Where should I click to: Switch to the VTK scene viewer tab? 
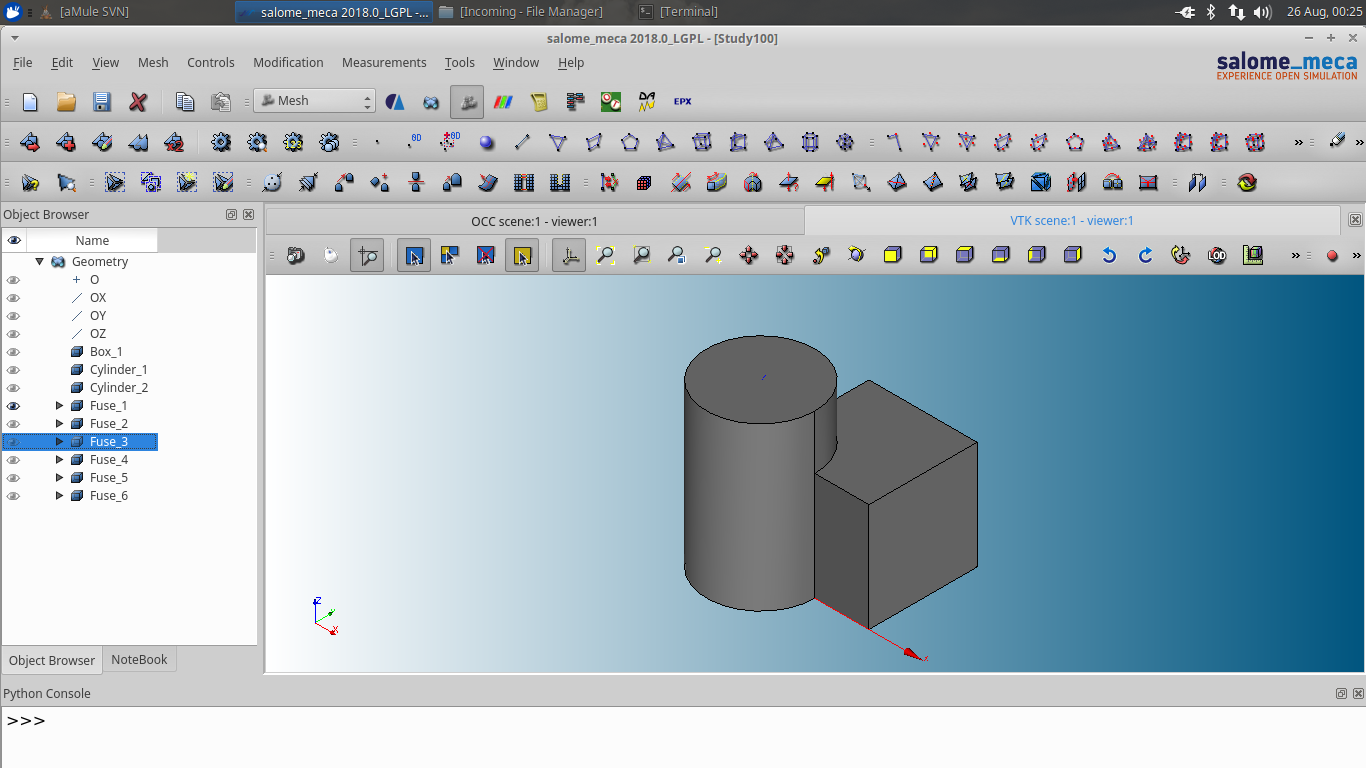click(x=1073, y=220)
